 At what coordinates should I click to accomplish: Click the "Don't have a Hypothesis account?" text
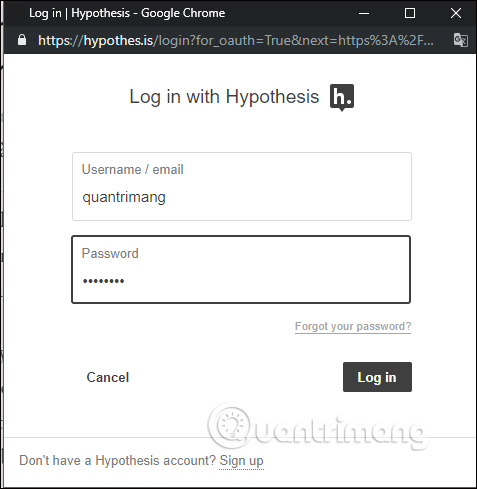coord(118,460)
